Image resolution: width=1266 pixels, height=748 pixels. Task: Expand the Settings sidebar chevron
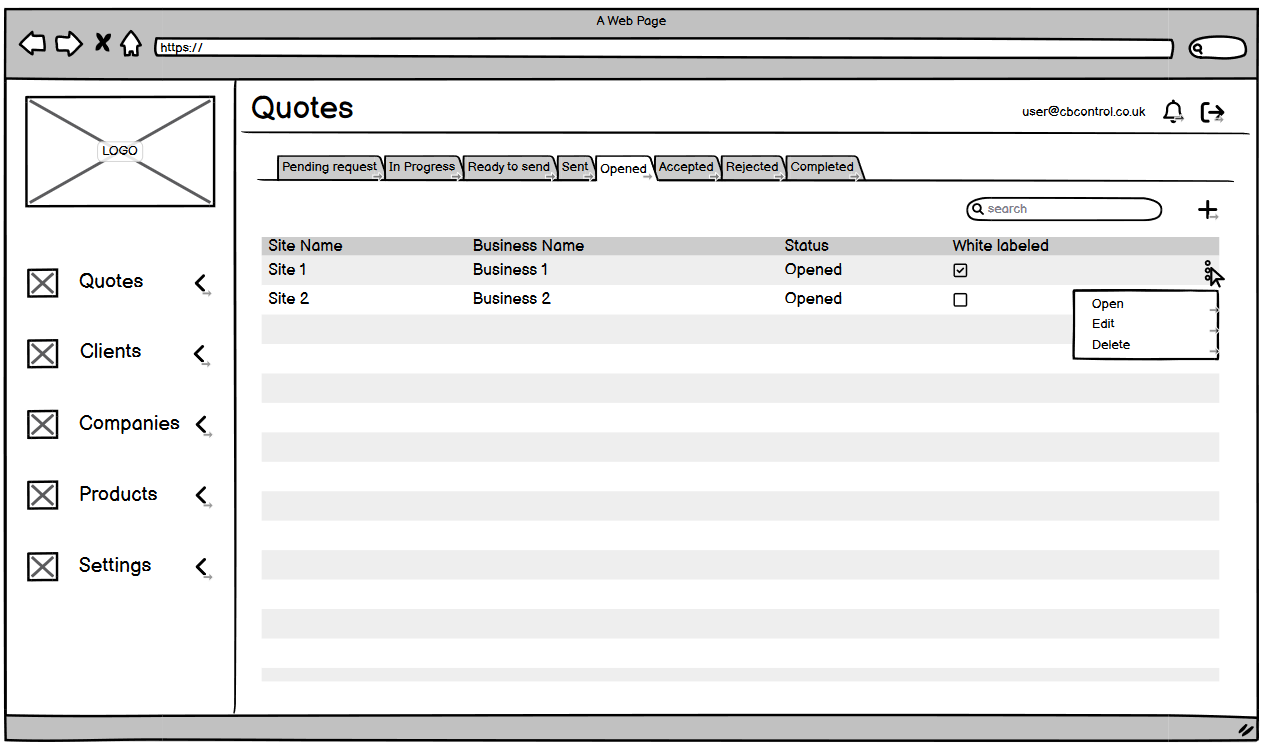point(201,567)
